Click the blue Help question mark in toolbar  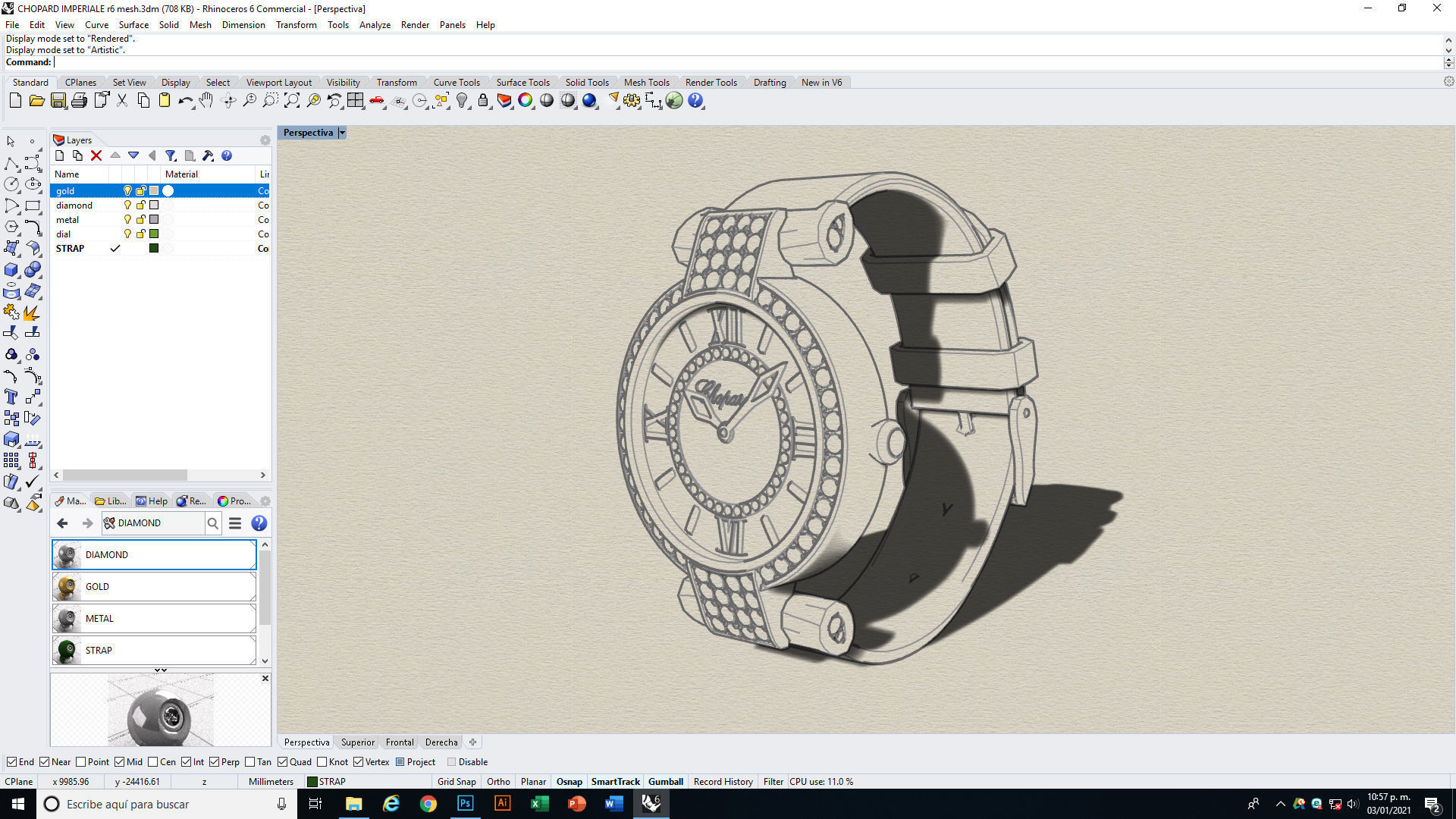coord(695,100)
